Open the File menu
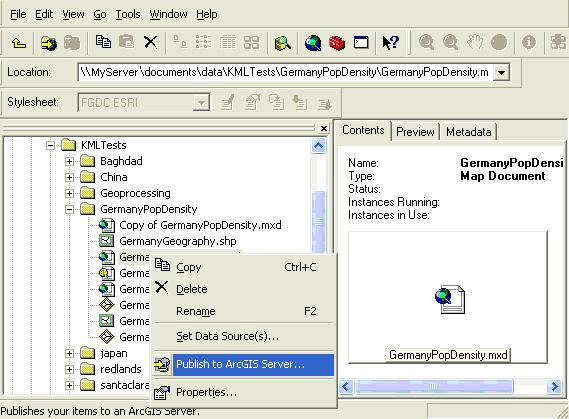 pyautogui.click(x=18, y=14)
